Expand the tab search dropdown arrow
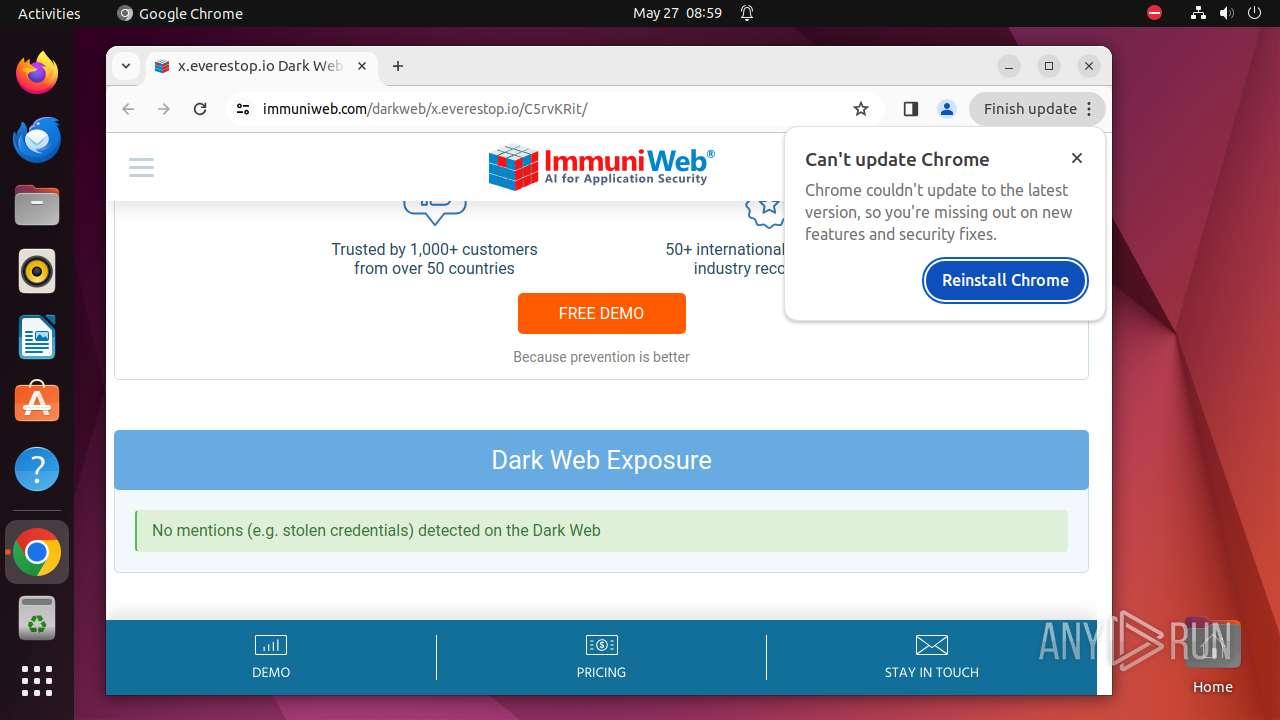 (x=125, y=66)
